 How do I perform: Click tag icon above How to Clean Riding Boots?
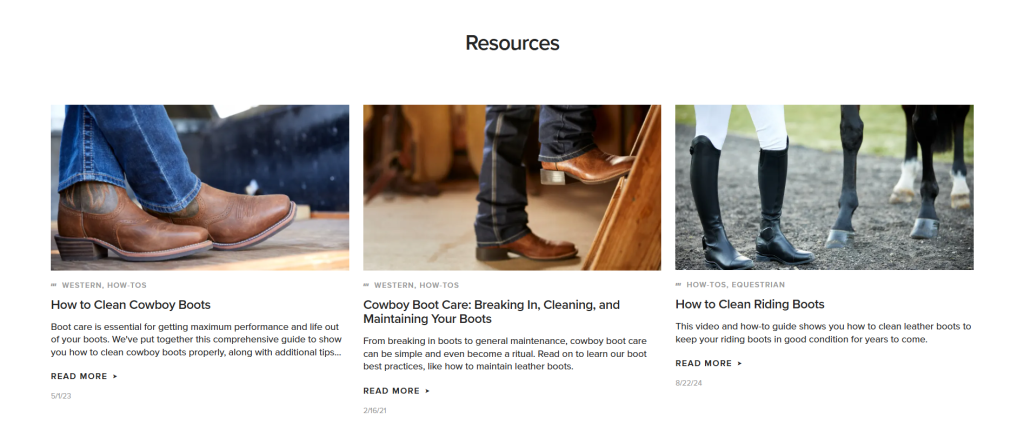[x=678, y=285]
